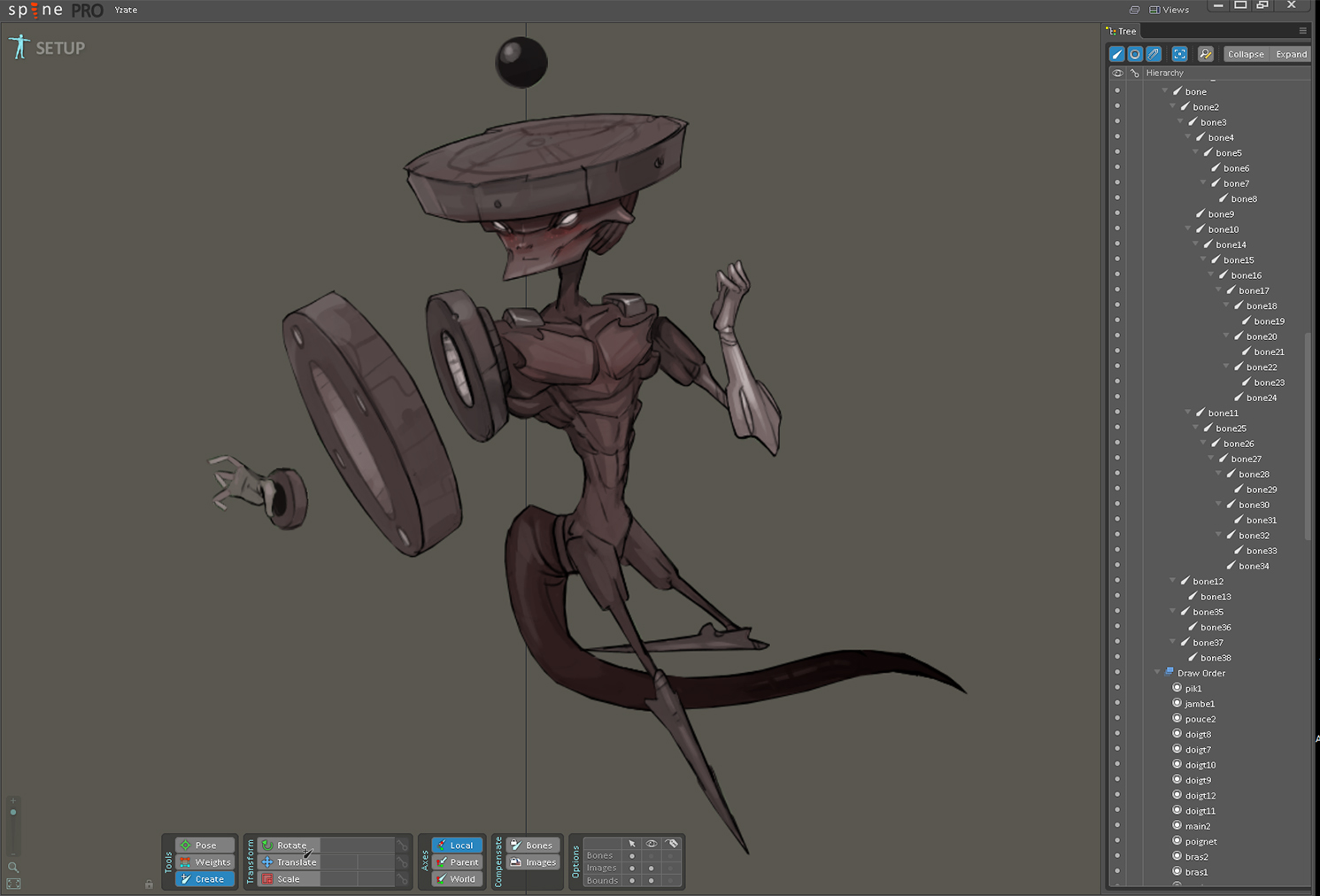Image resolution: width=1320 pixels, height=896 pixels.
Task: Select the Parent axes option
Action: point(457,861)
